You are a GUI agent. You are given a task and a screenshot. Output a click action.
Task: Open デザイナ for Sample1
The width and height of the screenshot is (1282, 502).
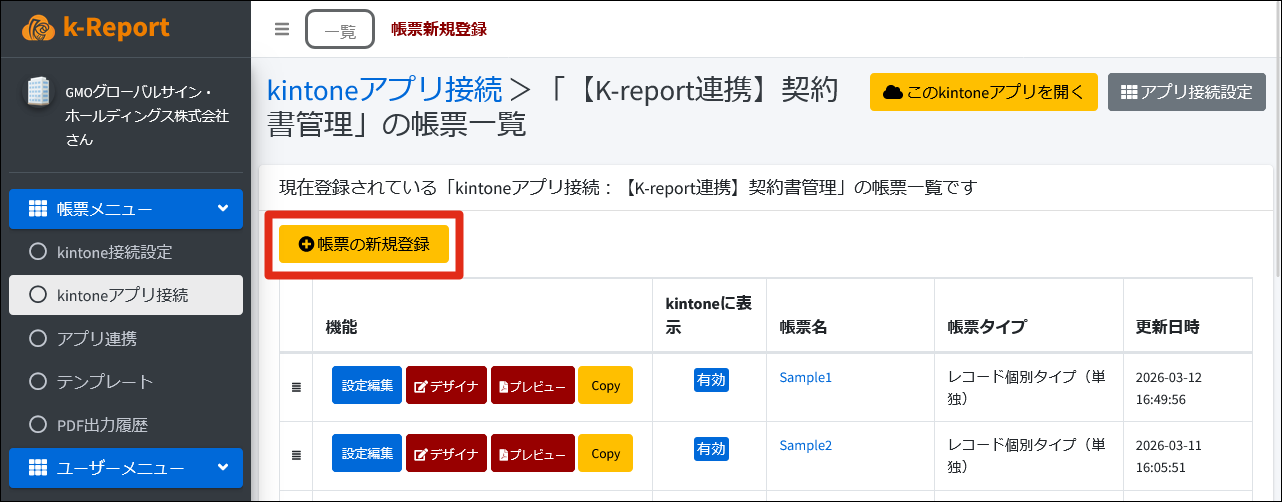pyautogui.click(x=446, y=386)
